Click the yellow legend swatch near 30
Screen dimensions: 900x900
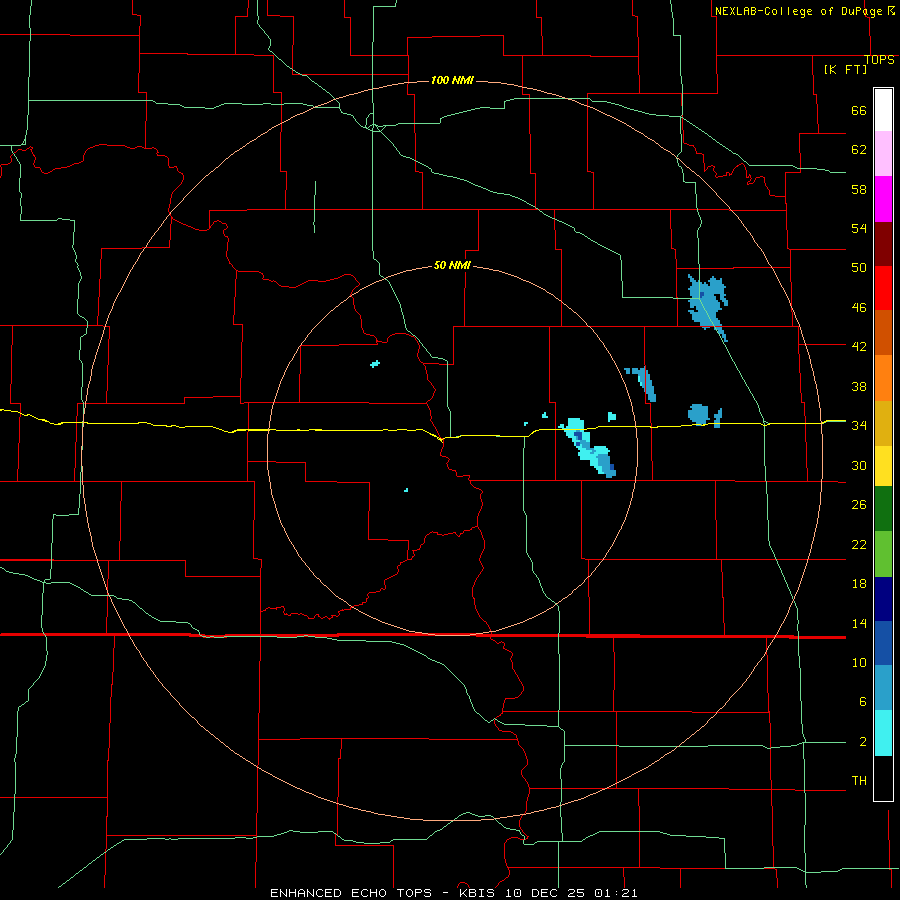[883, 466]
